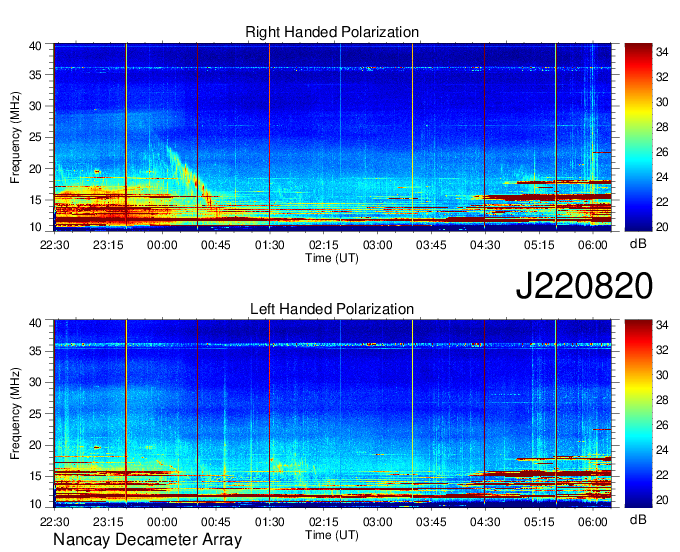Screen dimensions: 680x552
Task: Click the 40 MHz tick on Left Handed frequency axis
Action: (x=35, y=323)
